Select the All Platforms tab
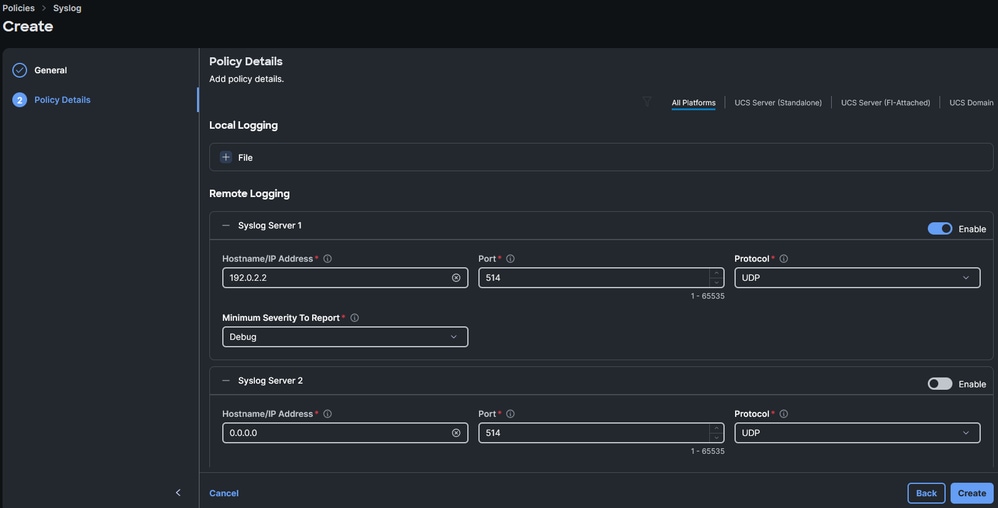 (693, 102)
